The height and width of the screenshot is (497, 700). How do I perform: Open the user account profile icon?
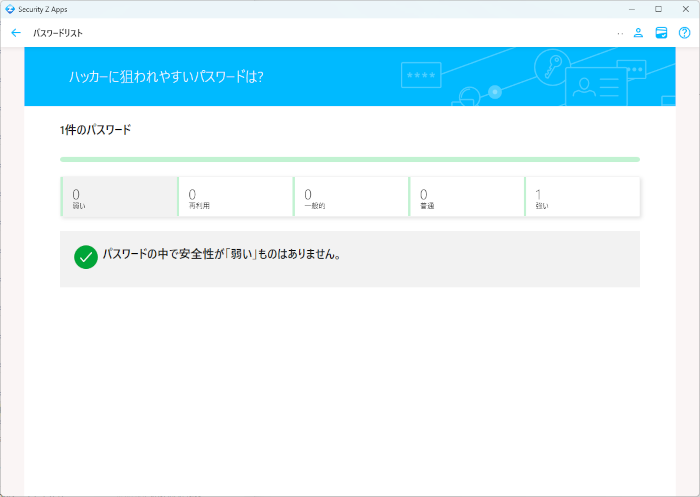[x=638, y=33]
